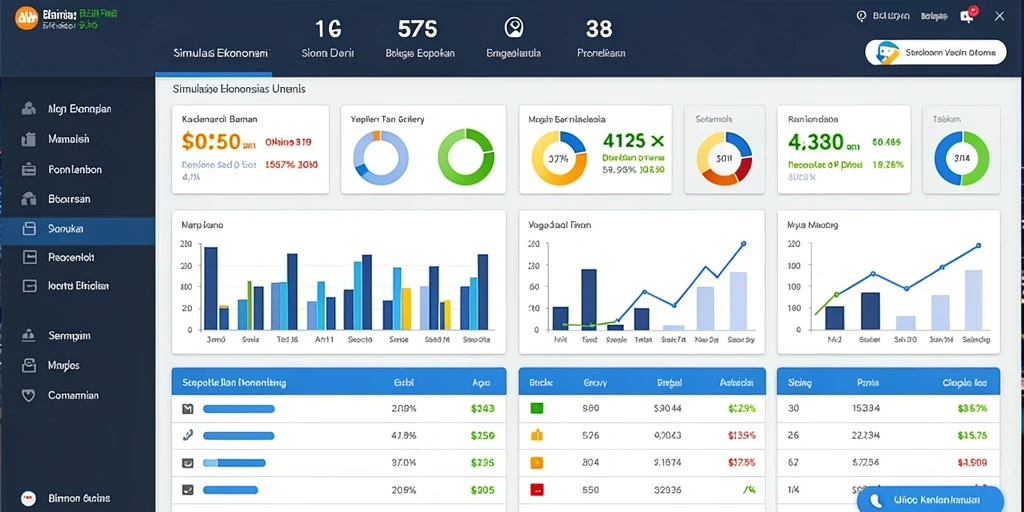Select the green square in the Brake column
The height and width of the screenshot is (512, 1024).
pos(536,409)
